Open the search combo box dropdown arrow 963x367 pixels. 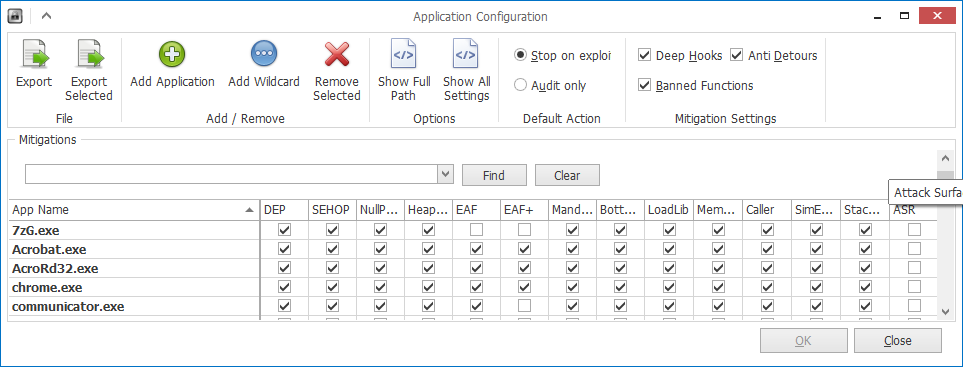point(446,174)
